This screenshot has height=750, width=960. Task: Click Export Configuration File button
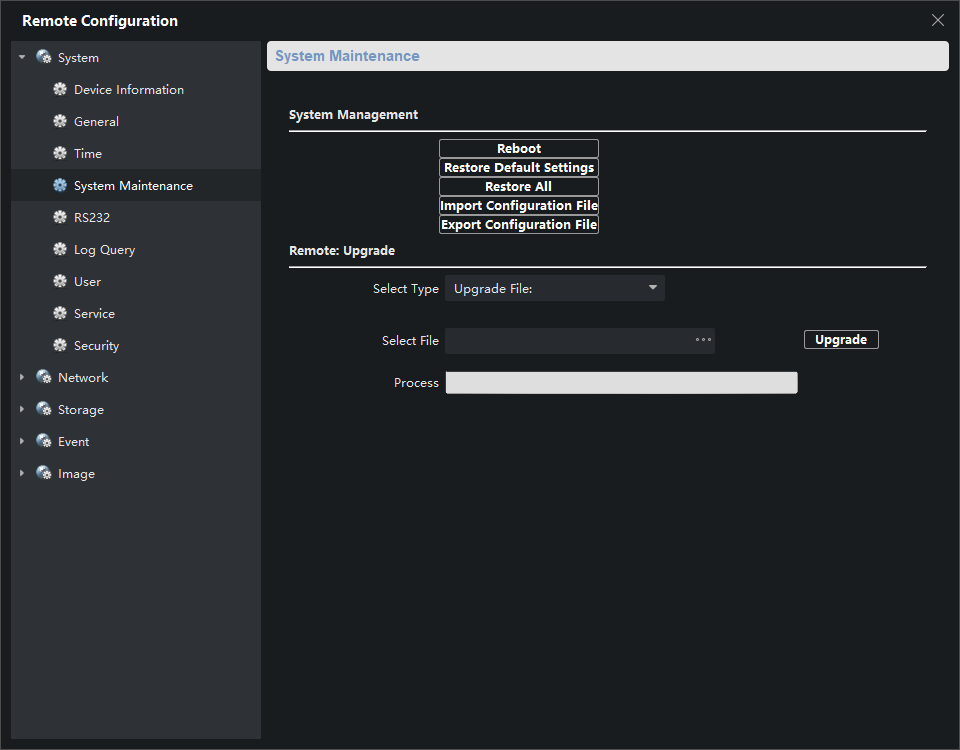(519, 225)
